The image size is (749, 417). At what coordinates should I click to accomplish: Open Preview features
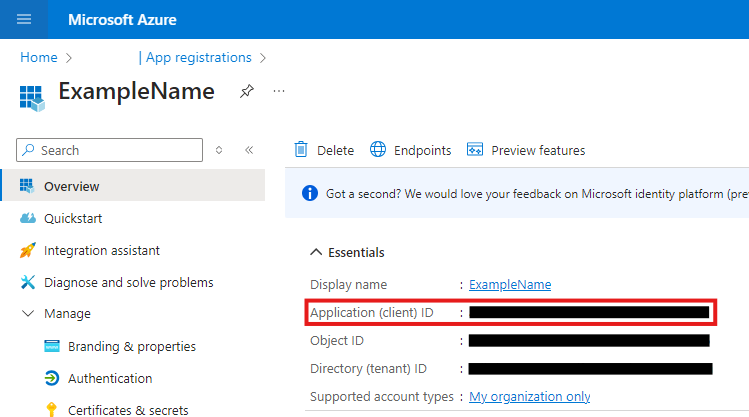pos(526,150)
